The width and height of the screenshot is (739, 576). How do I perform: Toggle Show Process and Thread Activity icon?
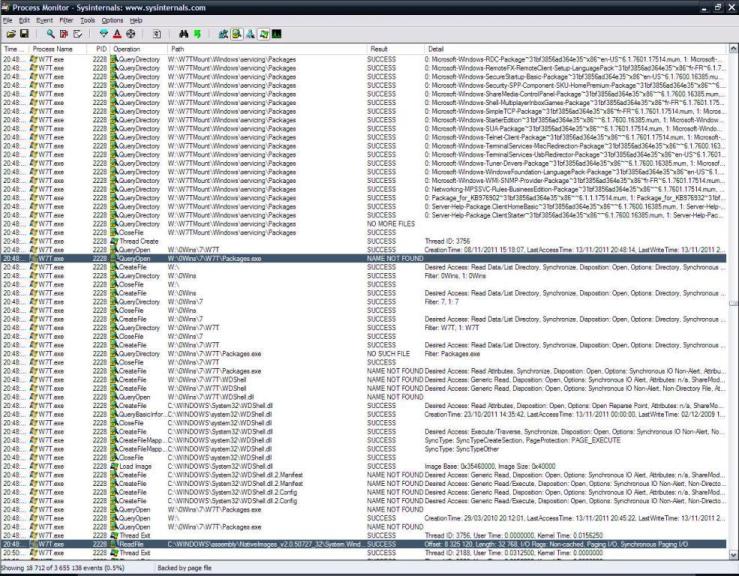pyautogui.click(x=264, y=34)
